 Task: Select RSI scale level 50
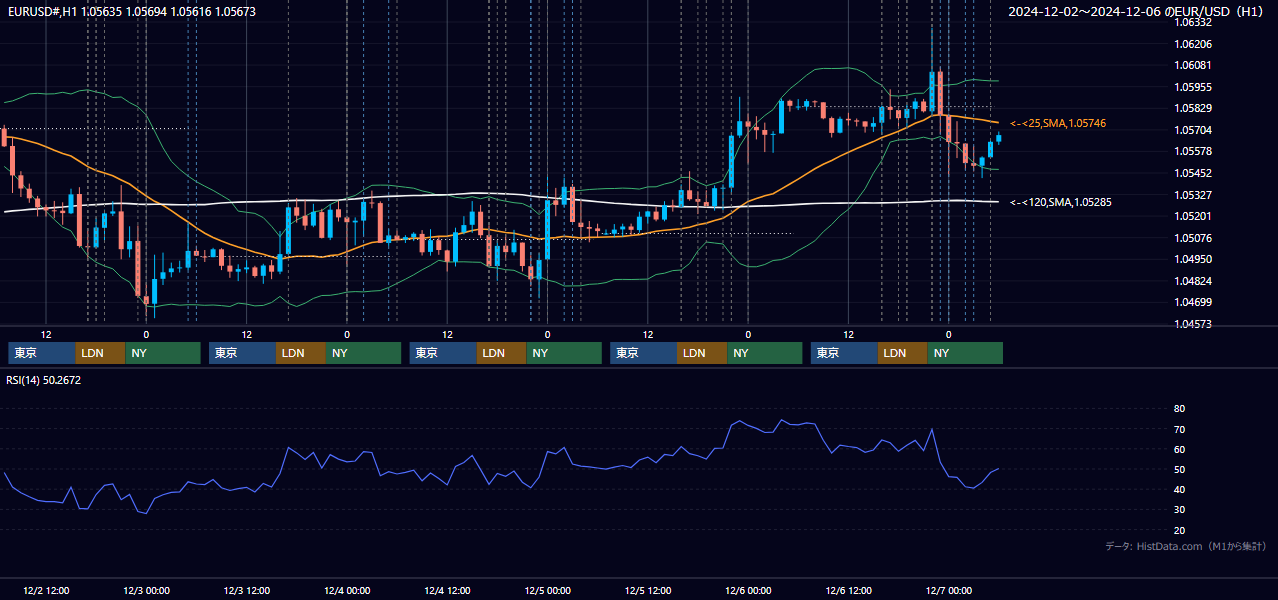[1179, 469]
